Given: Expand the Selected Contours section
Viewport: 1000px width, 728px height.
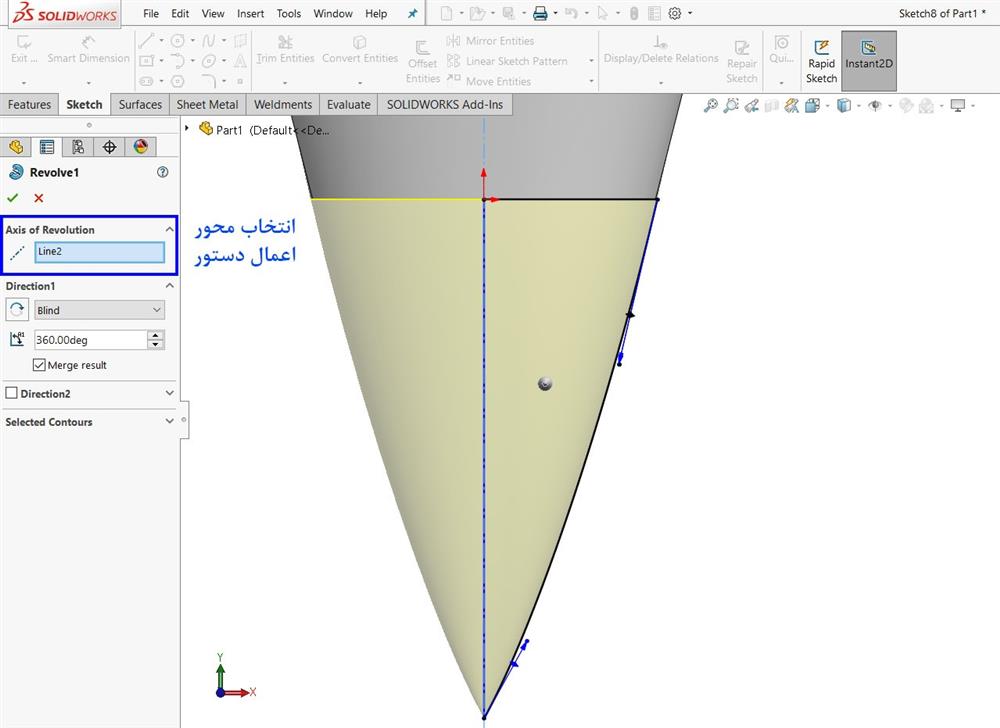Looking at the screenshot, I should [x=169, y=422].
